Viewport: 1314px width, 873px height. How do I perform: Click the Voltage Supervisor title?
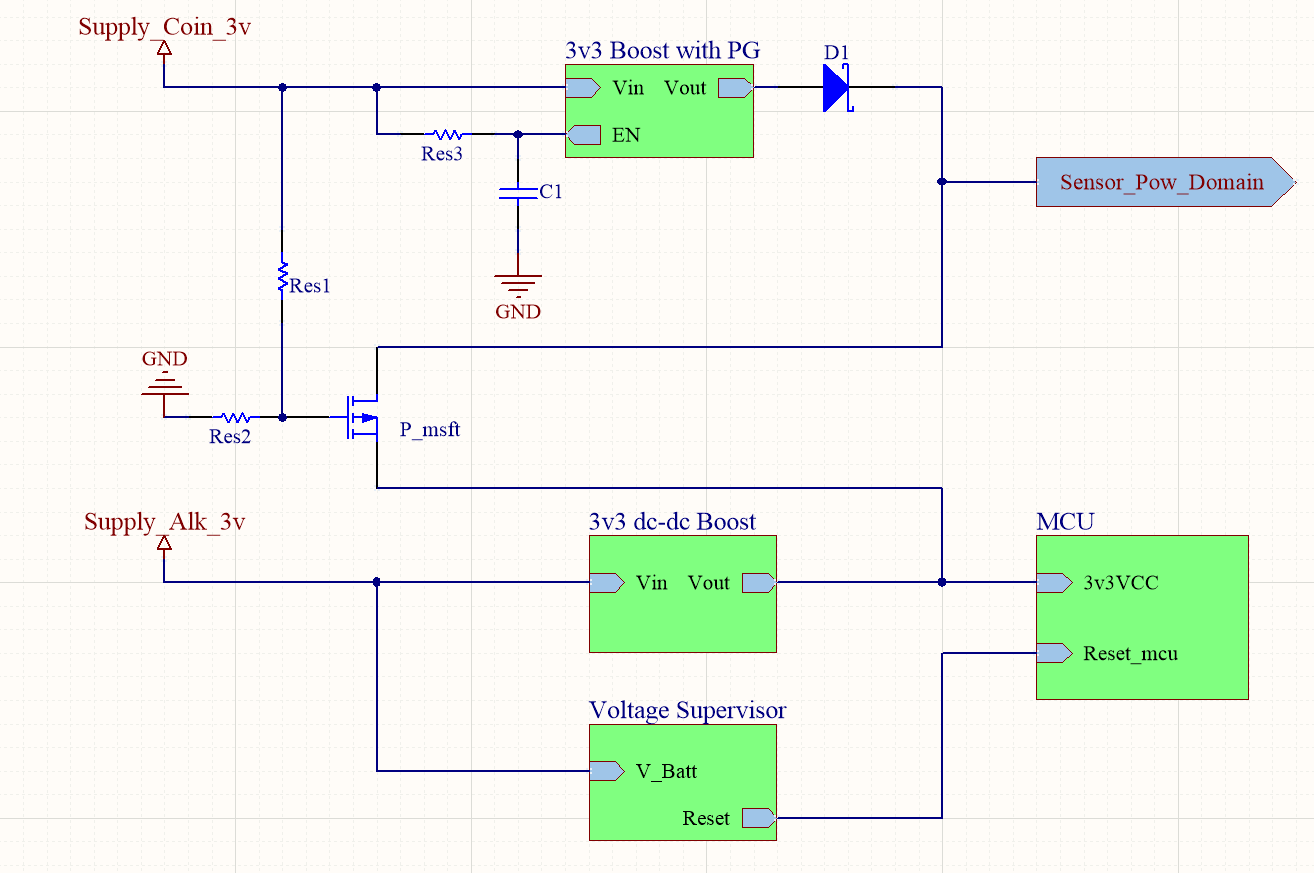(x=688, y=710)
